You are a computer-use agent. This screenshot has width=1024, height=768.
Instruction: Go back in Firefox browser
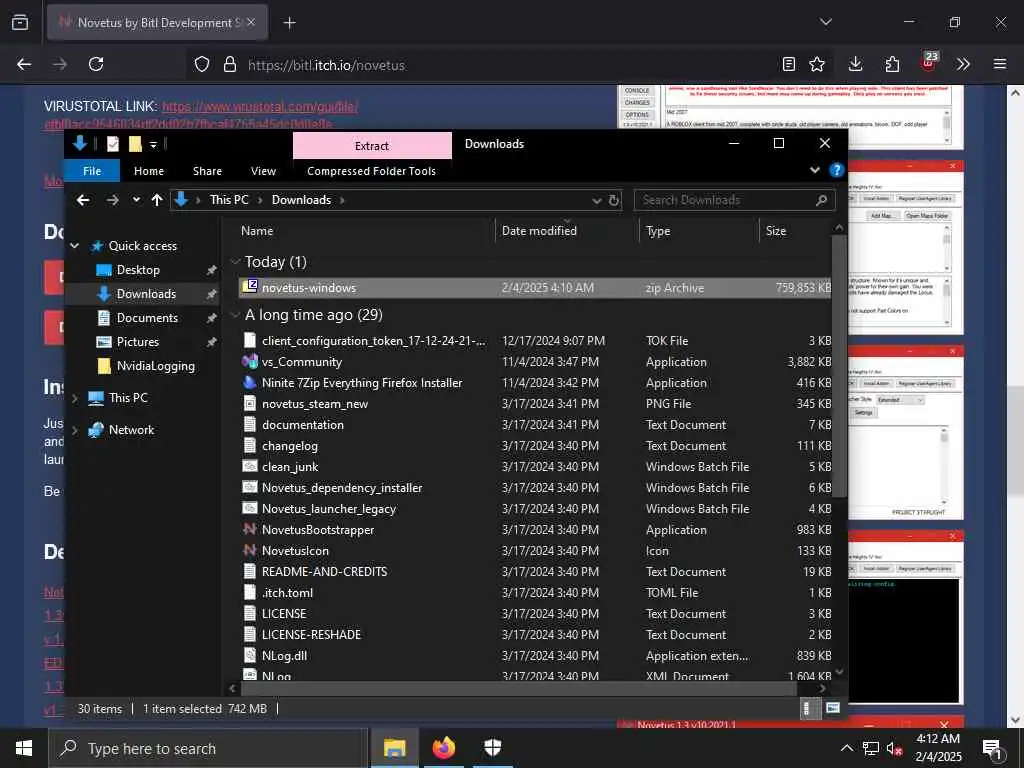pos(24,64)
